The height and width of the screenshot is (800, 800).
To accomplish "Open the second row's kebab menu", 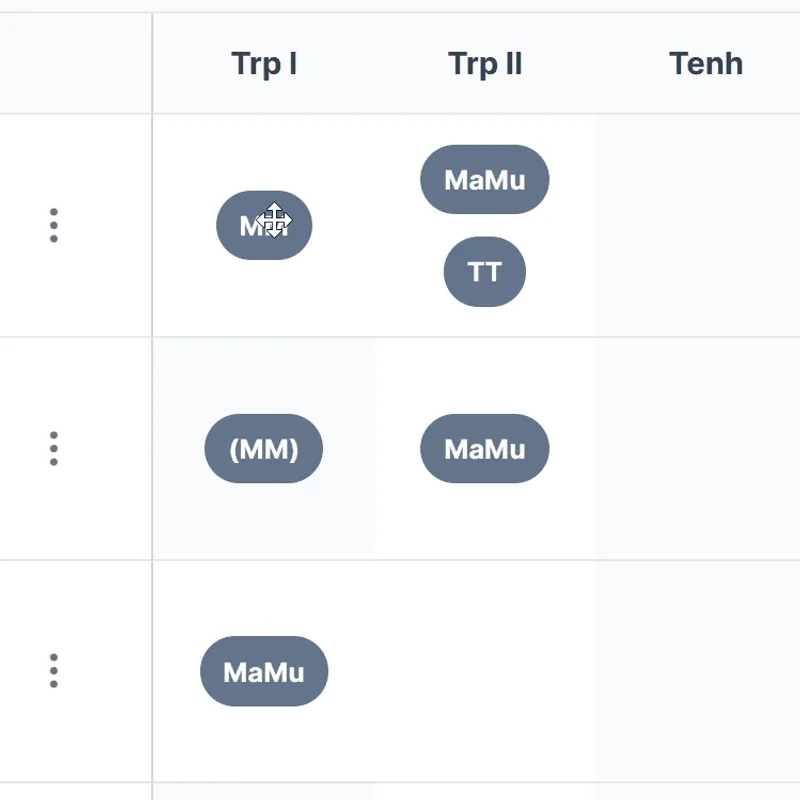I will [x=53, y=448].
